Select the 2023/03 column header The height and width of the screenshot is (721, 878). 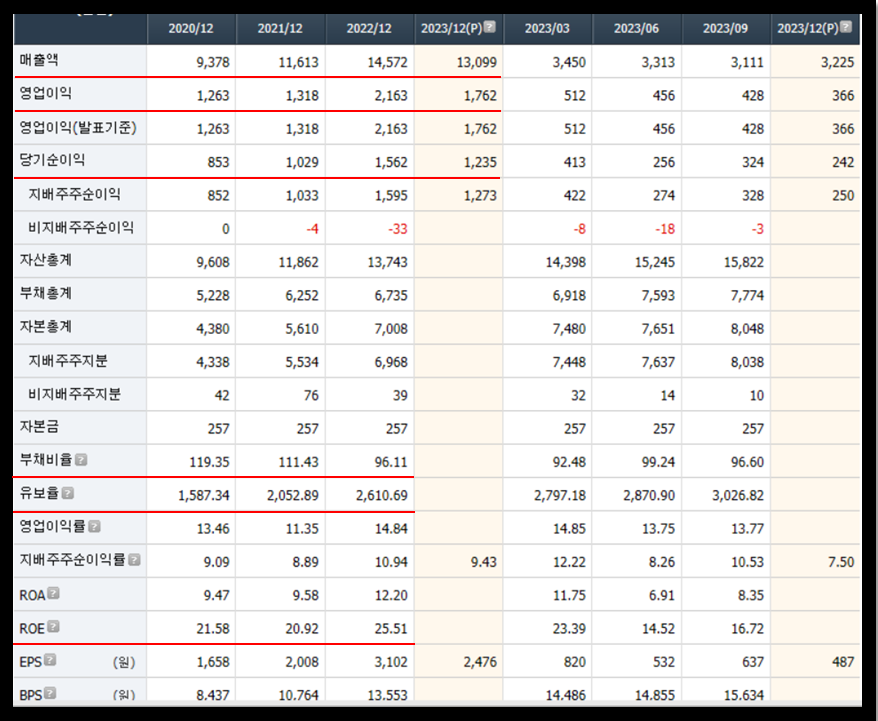547,29
